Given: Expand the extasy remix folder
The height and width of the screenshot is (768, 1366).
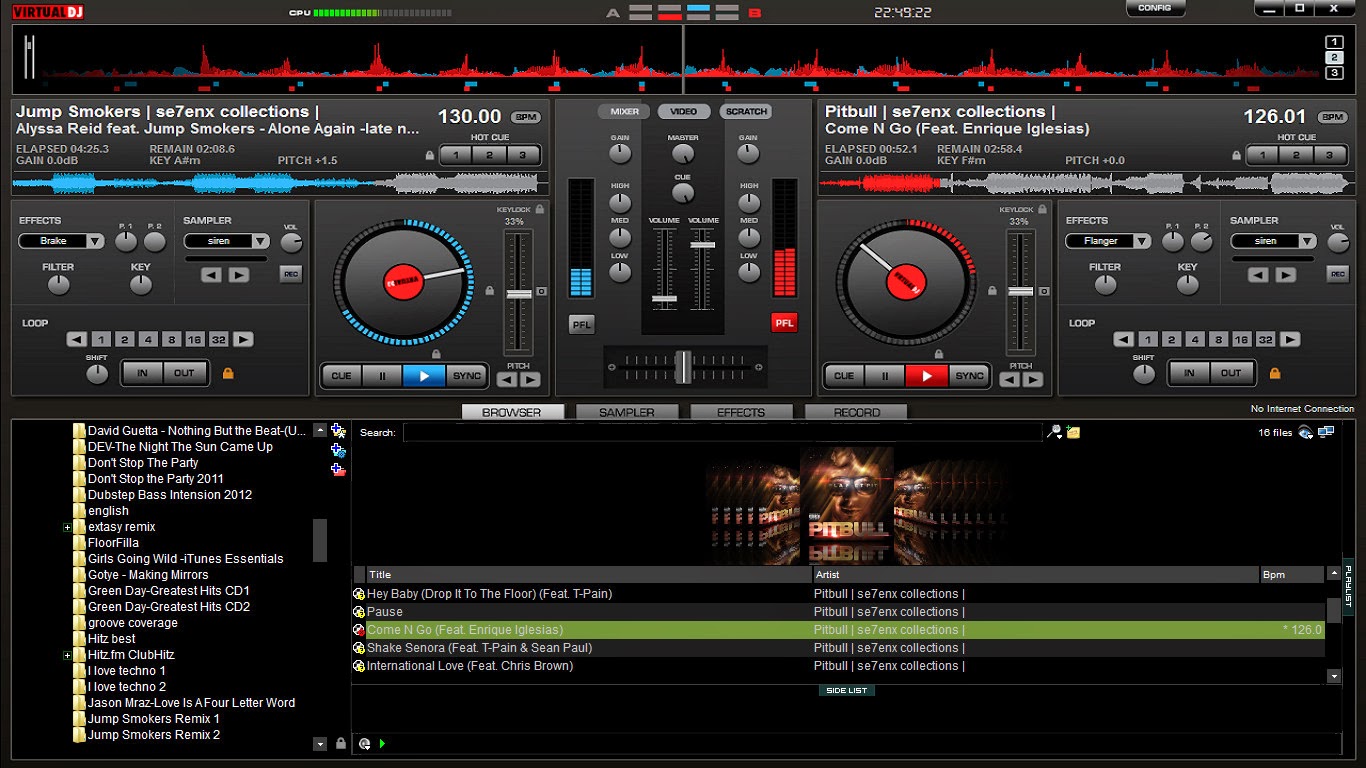Looking at the screenshot, I should pos(68,527).
